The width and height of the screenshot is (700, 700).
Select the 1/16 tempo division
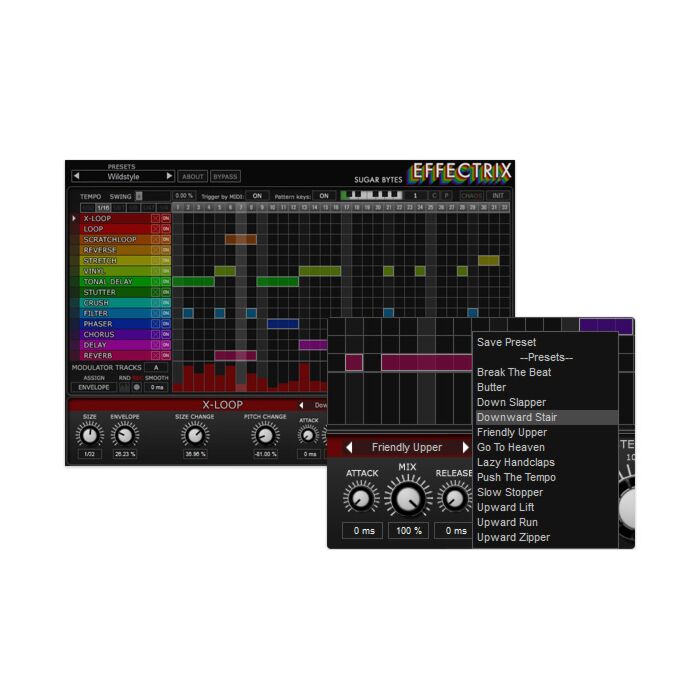click(x=103, y=208)
